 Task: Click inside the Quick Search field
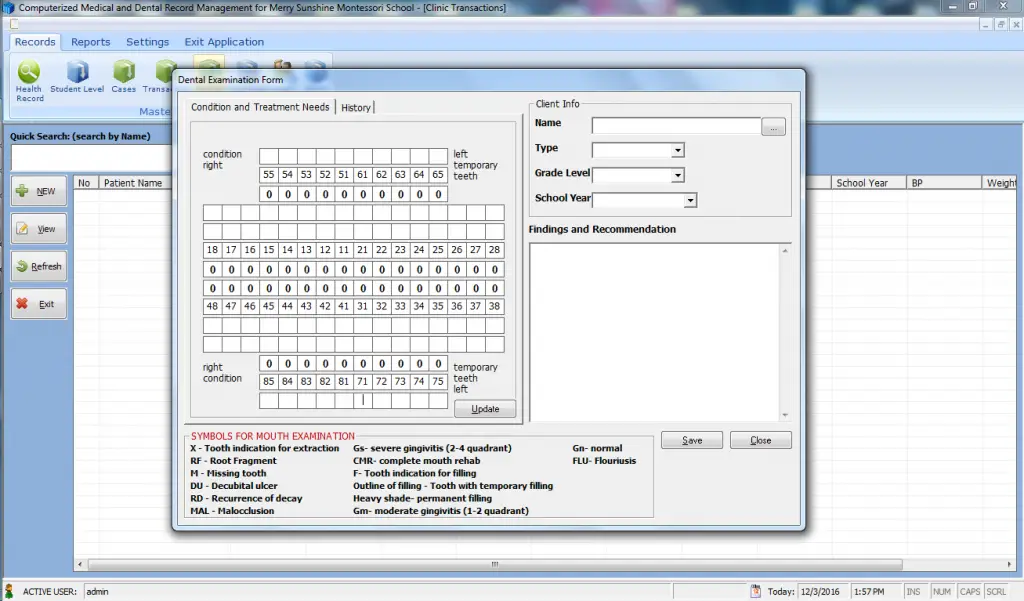point(90,158)
